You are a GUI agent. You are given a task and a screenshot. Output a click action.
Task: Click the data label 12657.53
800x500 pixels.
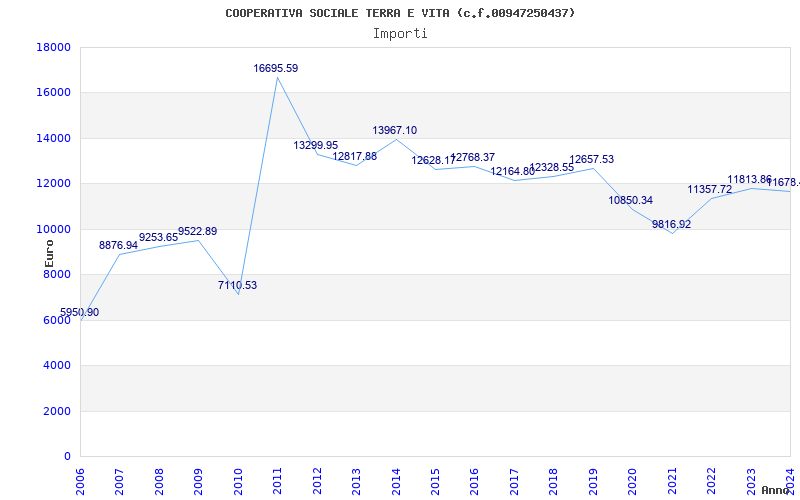592,159
